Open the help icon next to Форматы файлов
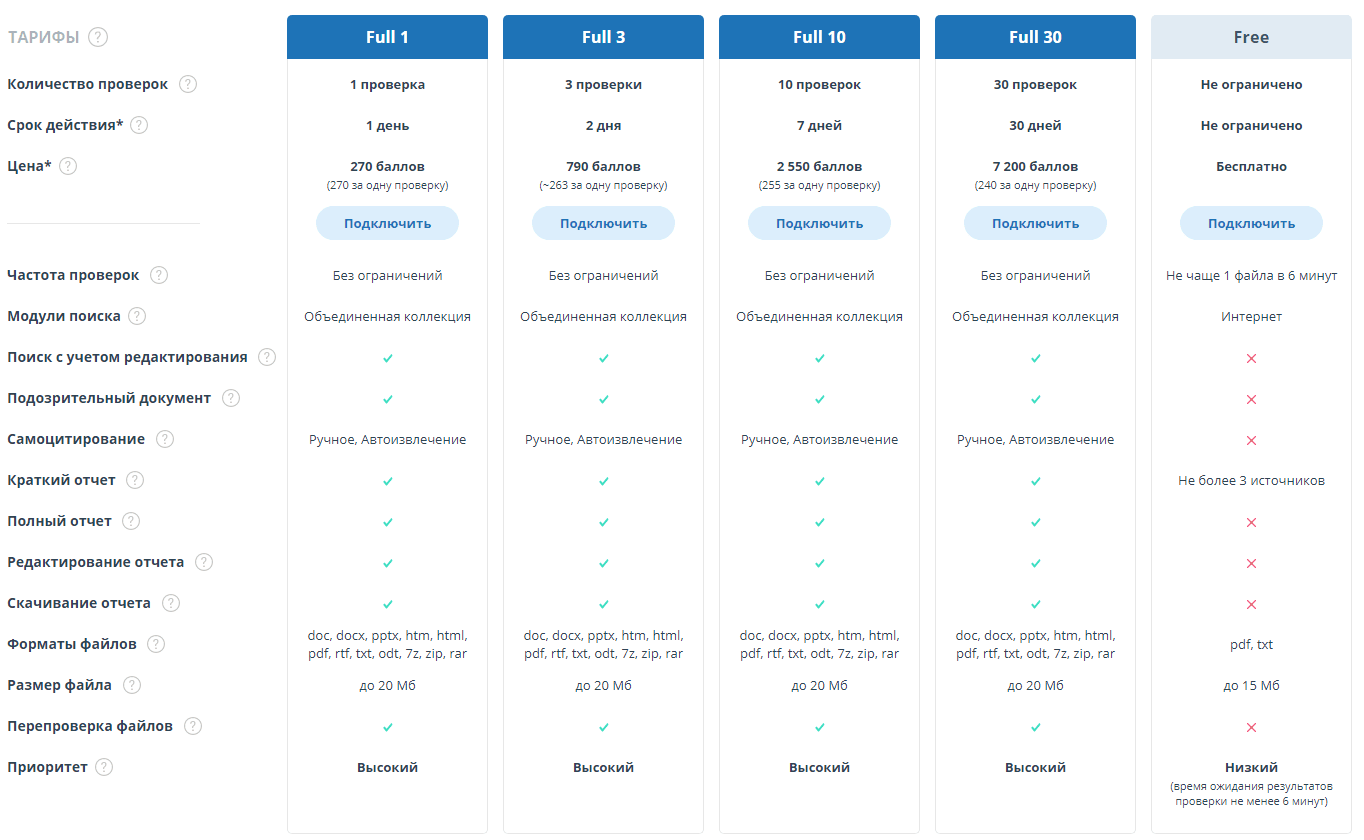This screenshot has height=840, width=1364. click(156, 644)
